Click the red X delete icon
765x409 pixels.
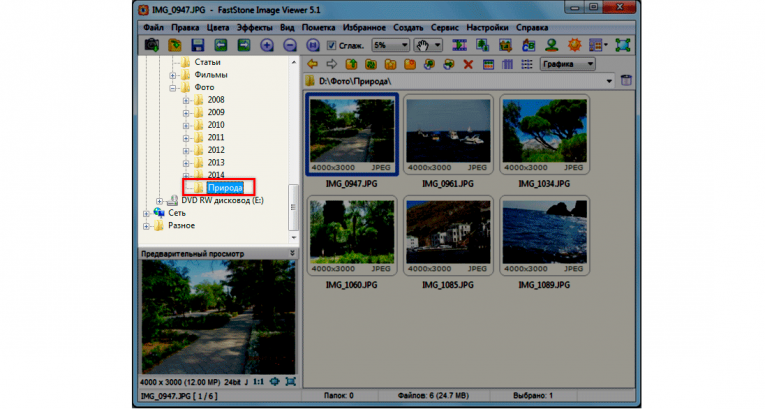click(466, 64)
